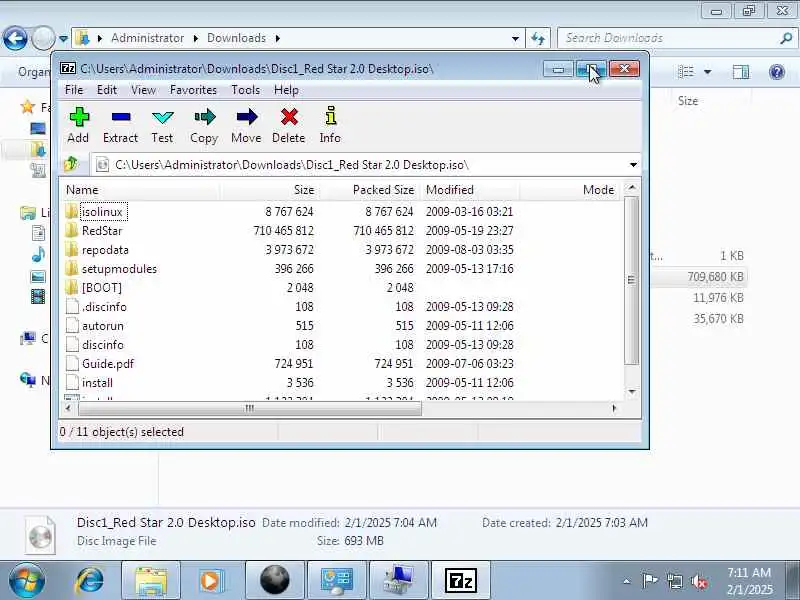The image size is (800, 600).
Task: Select the install file row
Action: coord(341,383)
